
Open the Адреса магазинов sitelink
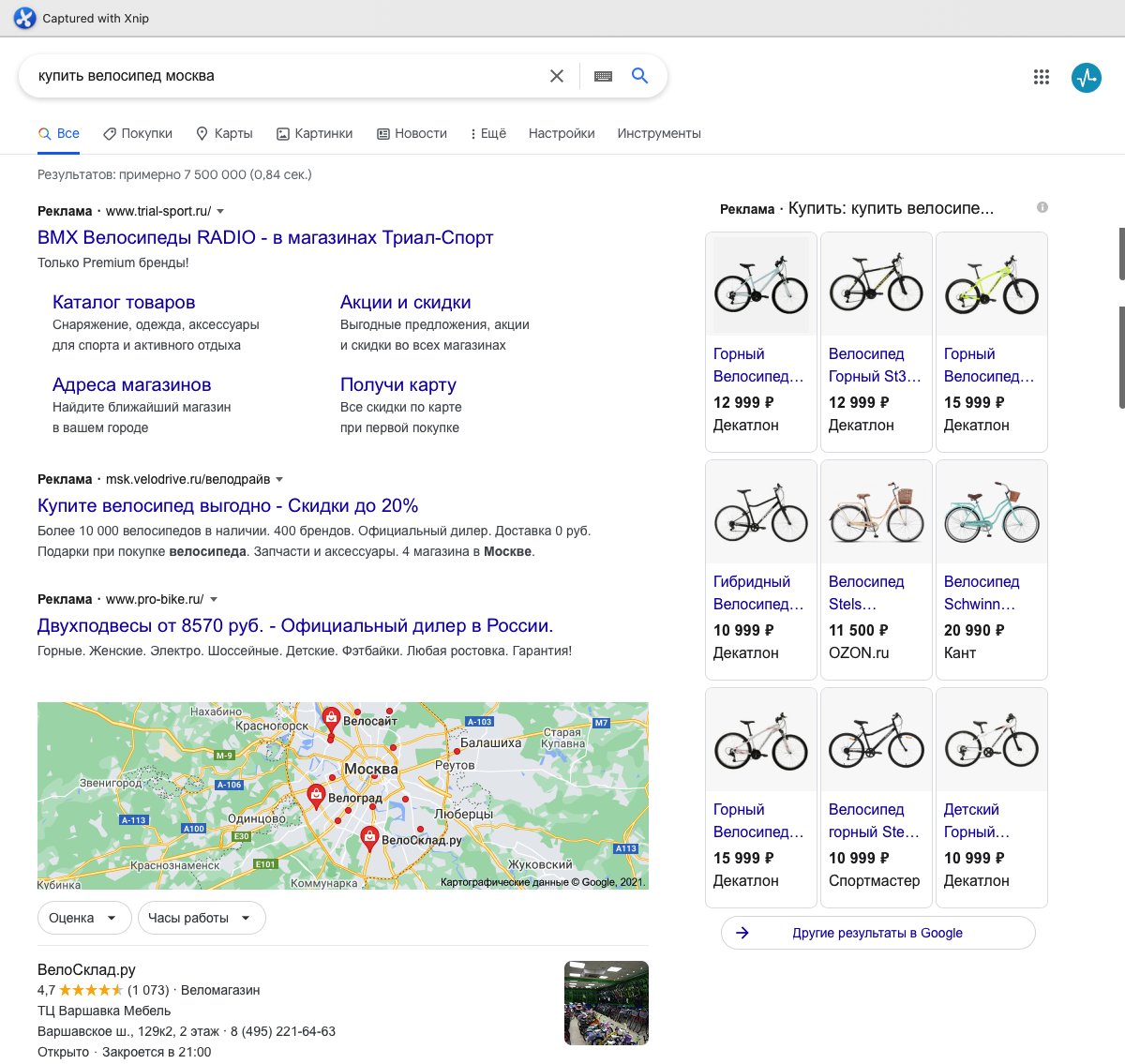(x=131, y=384)
